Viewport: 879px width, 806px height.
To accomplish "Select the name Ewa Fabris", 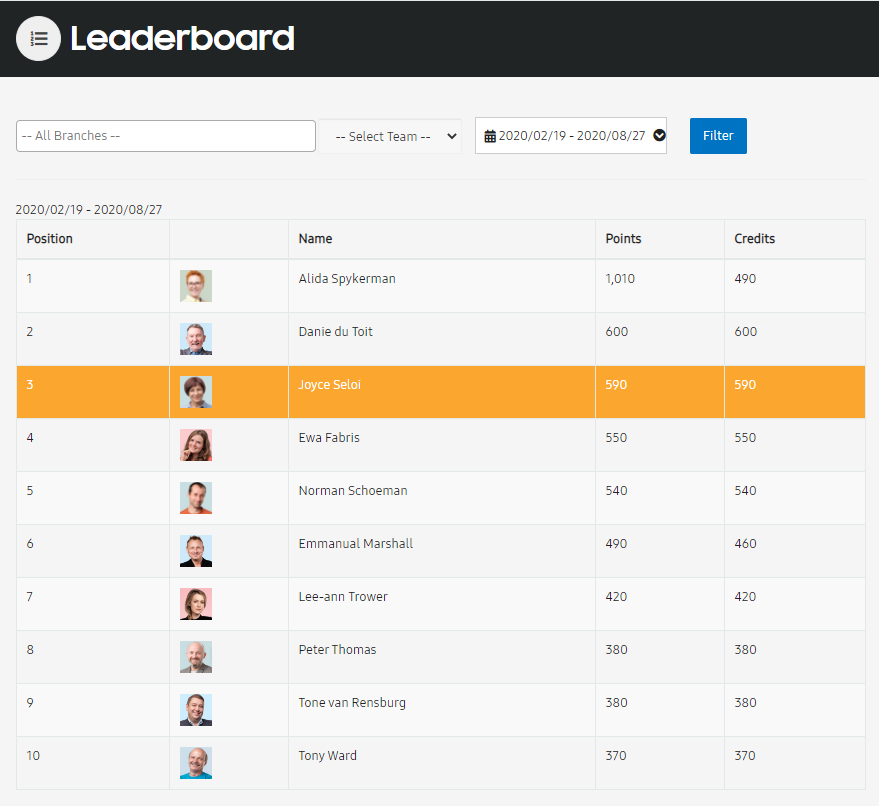I will (329, 438).
